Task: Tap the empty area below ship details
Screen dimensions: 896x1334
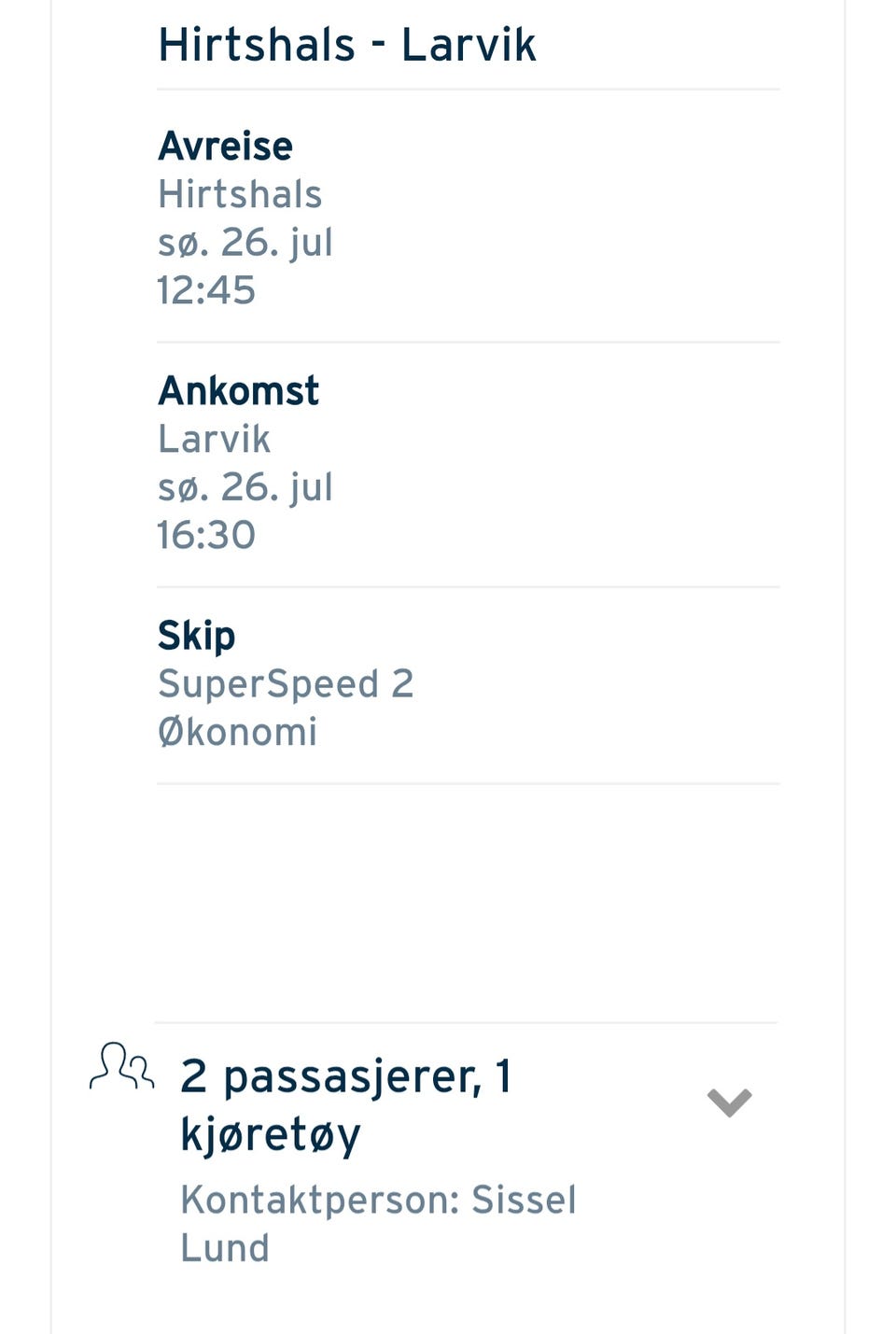Action: coord(469,903)
